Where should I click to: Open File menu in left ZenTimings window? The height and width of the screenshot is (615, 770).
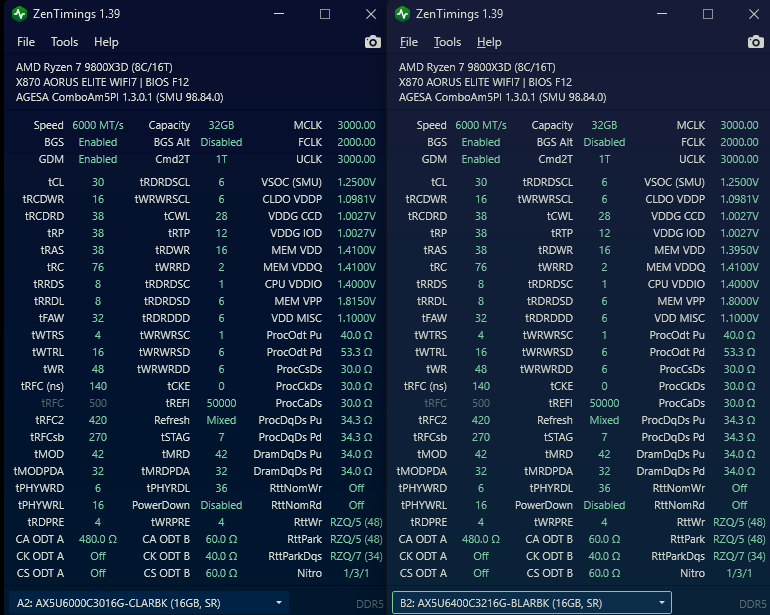(26, 42)
